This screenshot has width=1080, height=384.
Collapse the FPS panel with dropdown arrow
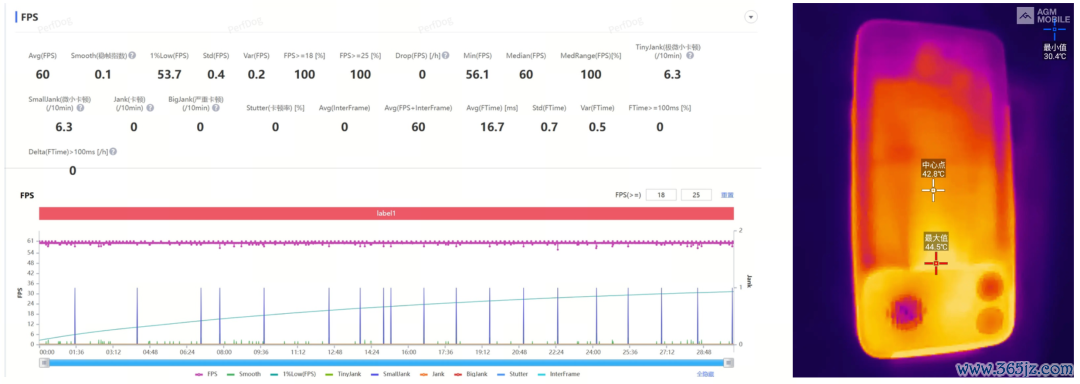pos(751,17)
